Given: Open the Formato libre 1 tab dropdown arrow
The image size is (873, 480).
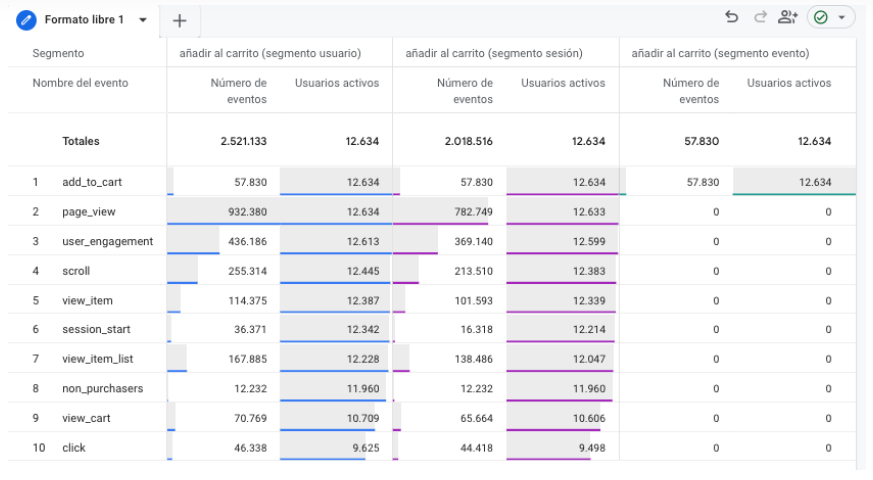Looking at the screenshot, I should tap(143, 20).
